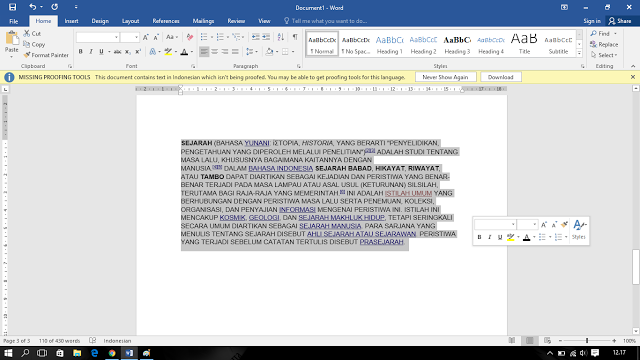Expand the Styles gallery
Screen dimensions: 640x360
[579, 53]
